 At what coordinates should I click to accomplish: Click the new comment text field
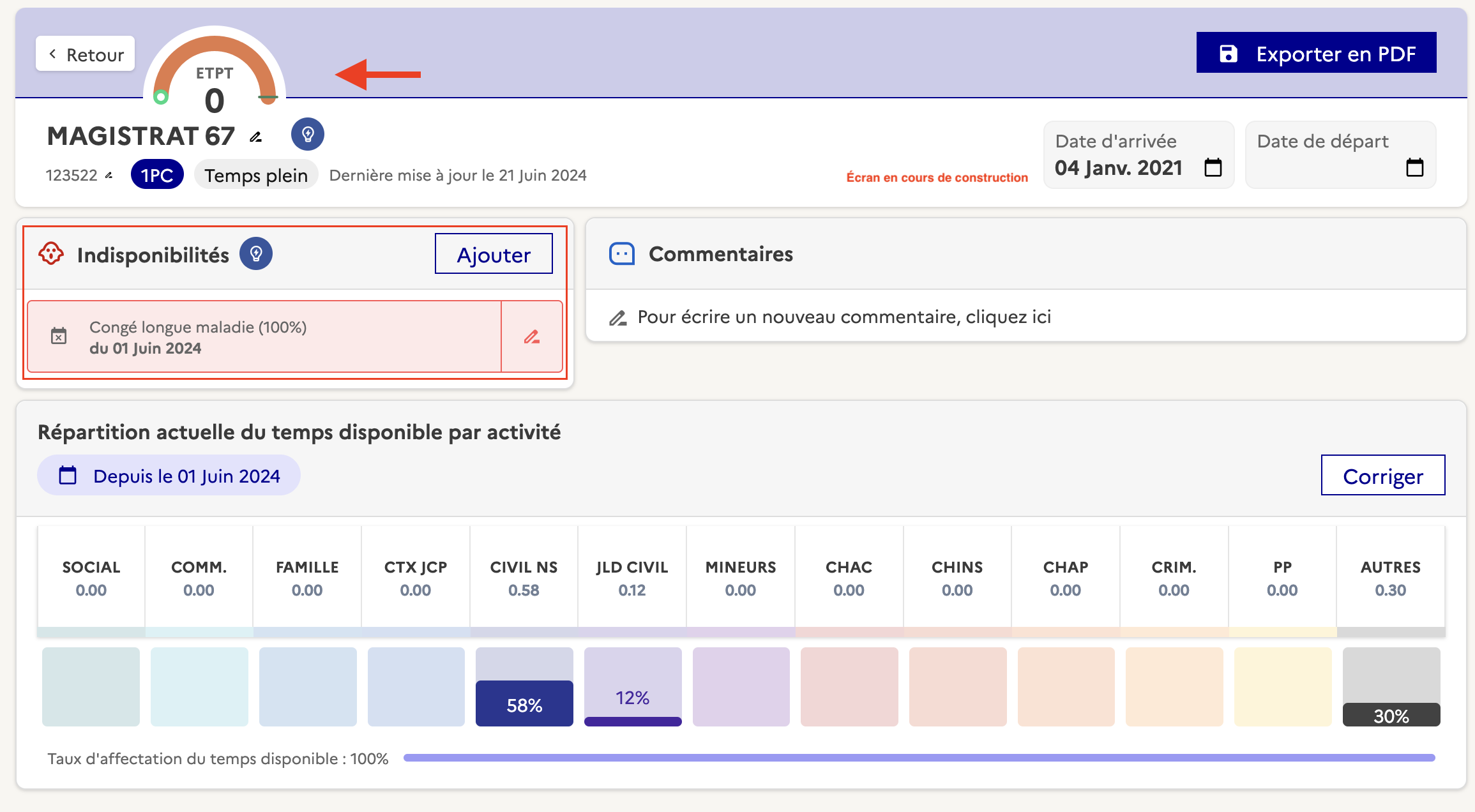pyautogui.click(x=843, y=317)
